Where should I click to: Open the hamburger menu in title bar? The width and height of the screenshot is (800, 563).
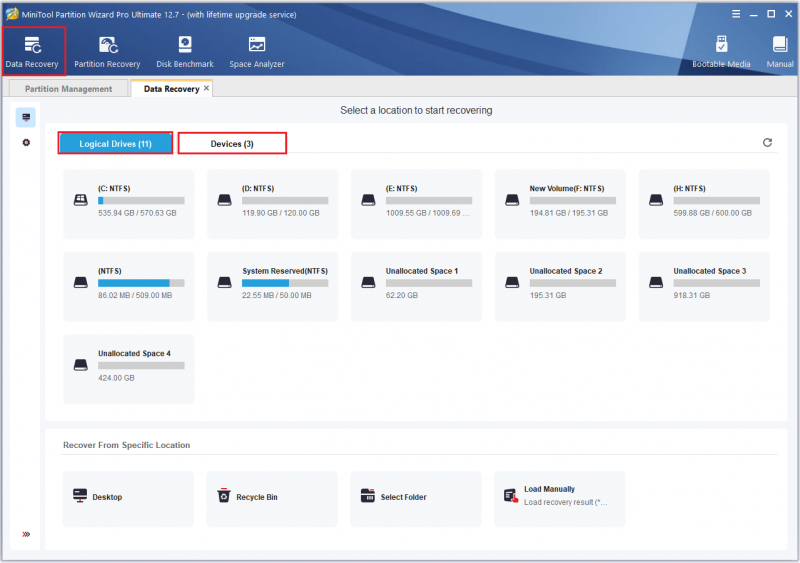click(736, 14)
